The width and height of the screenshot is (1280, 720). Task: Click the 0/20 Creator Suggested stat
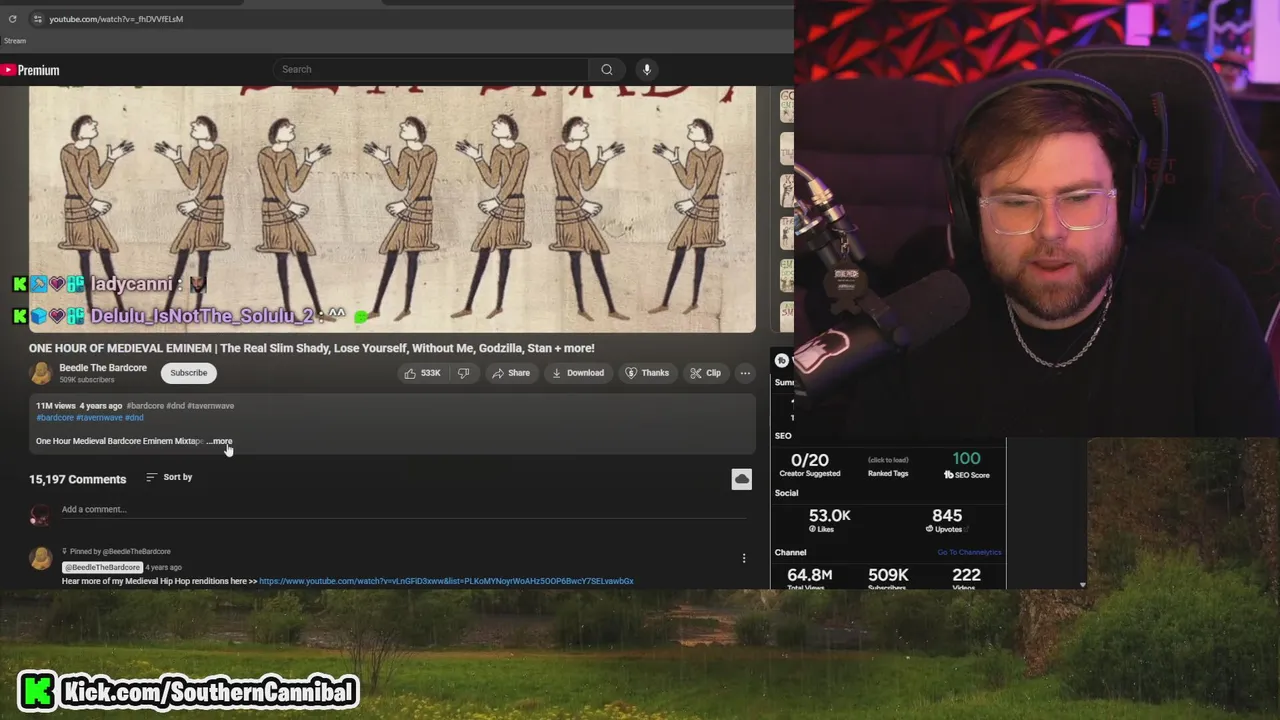point(810,465)
